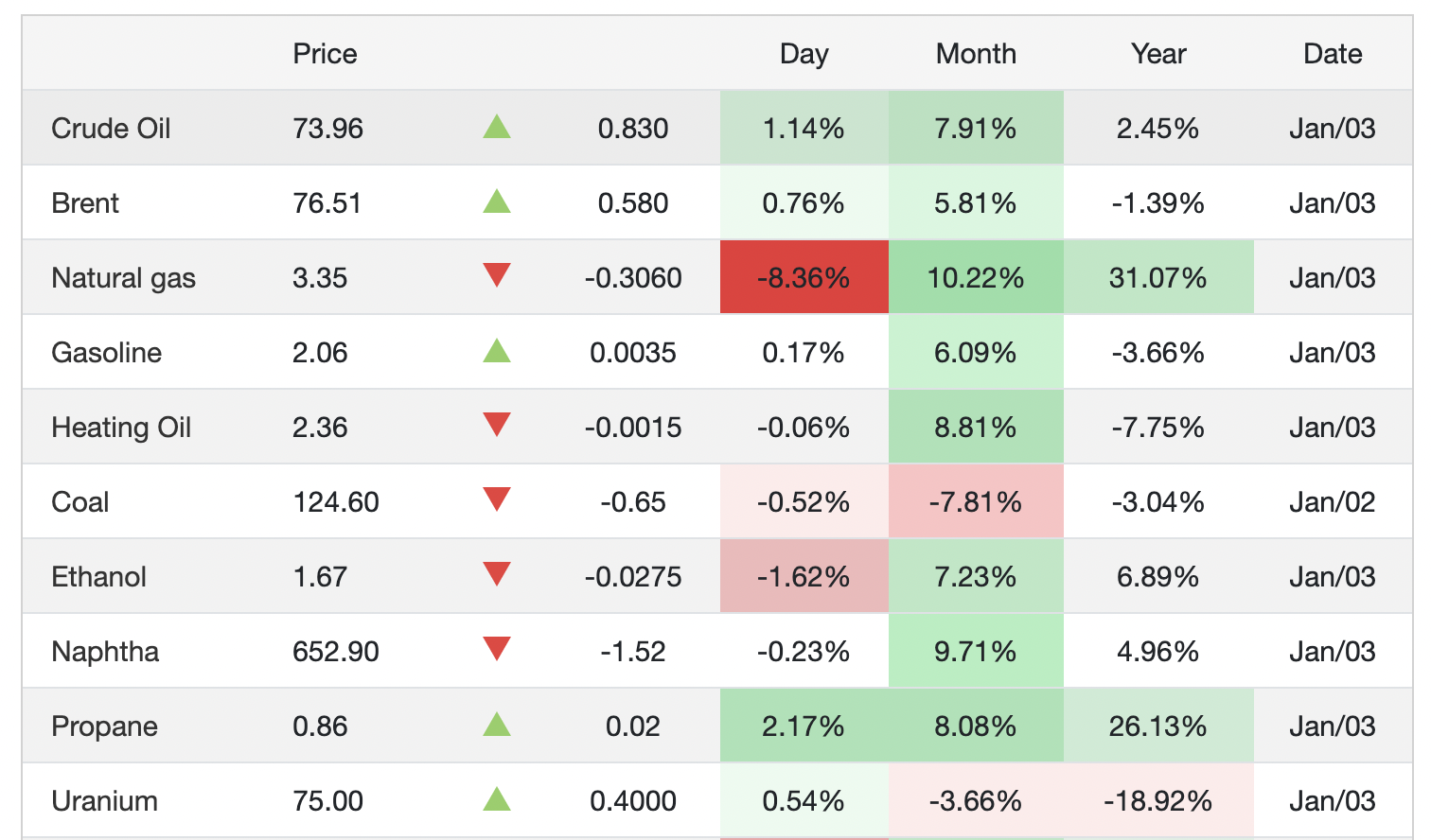
Task: Click the -0.3060 change value
Action: click(633, 278)
